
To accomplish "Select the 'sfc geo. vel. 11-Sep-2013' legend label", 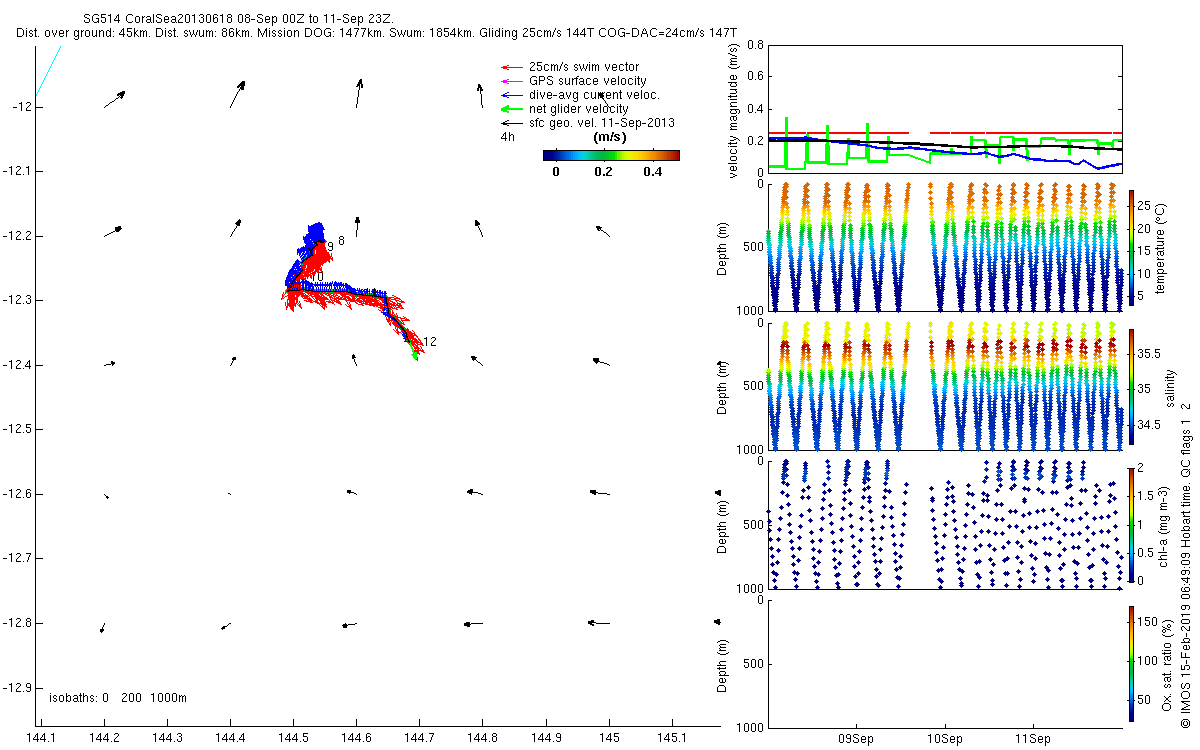I will click(602, 123).
